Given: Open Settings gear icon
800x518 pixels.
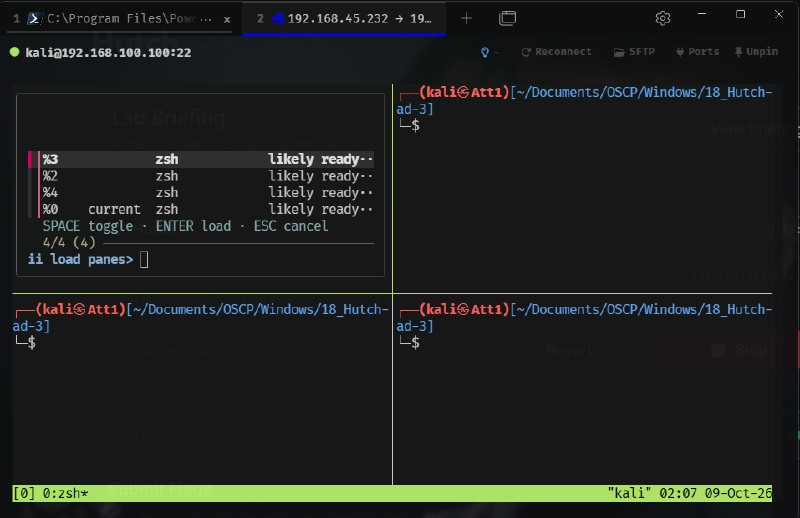Looking at the screenshot, I should click(663, 18).
